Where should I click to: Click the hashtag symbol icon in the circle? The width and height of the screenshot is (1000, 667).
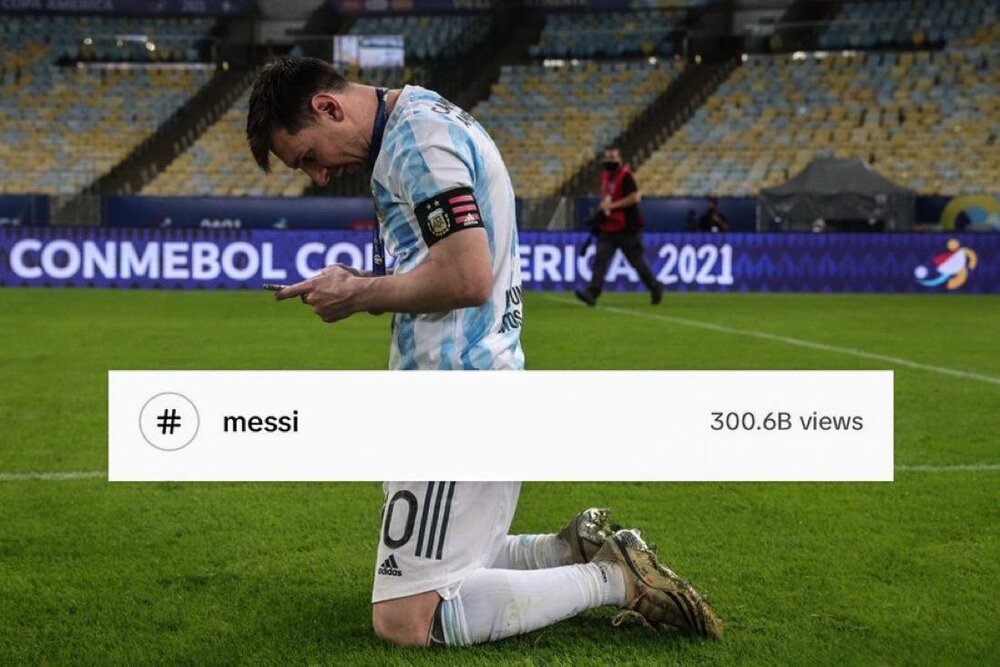[x=169, y=421]
